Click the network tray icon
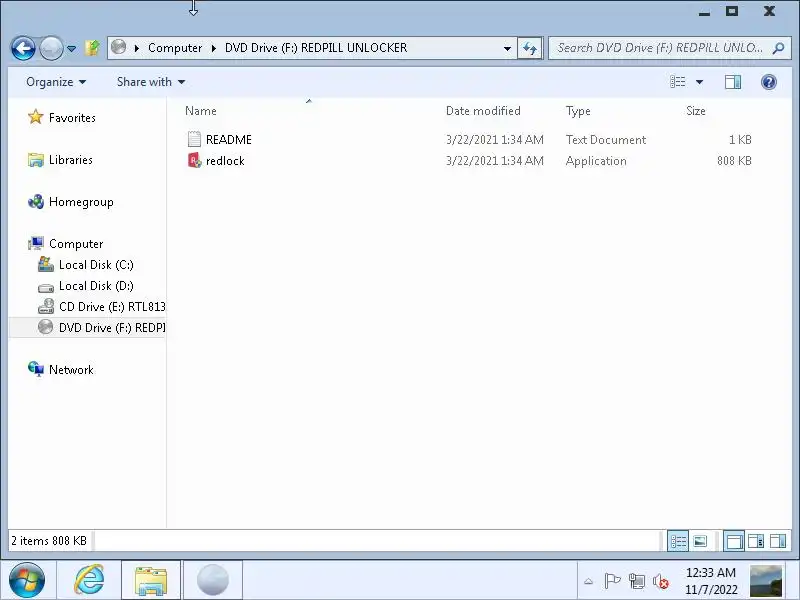This screenshot has width=800, height=600. 637,581
